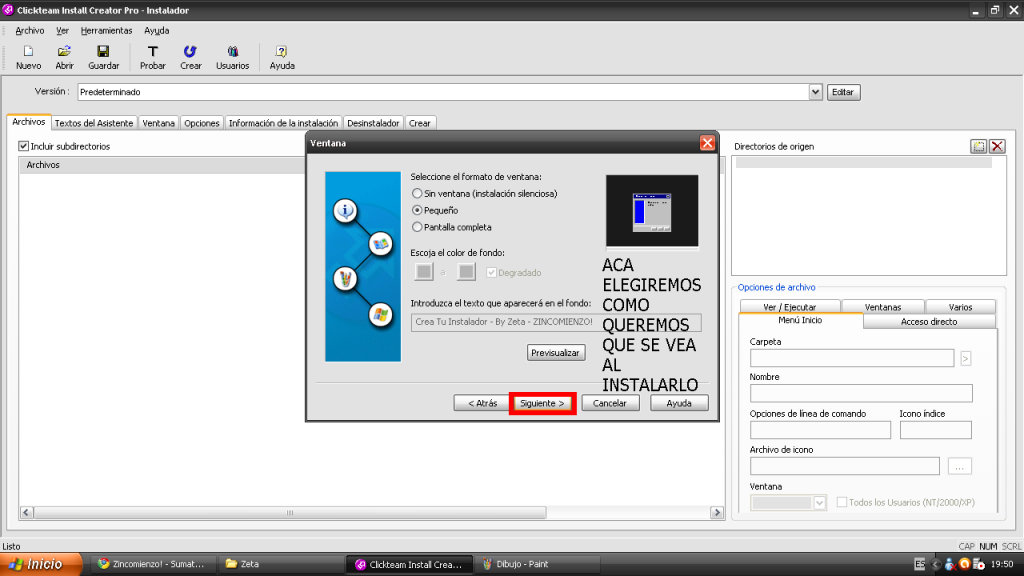Switch to Dibujo - Paint taskbar item
Screen dimensions: 1024x576
(537, 564)
